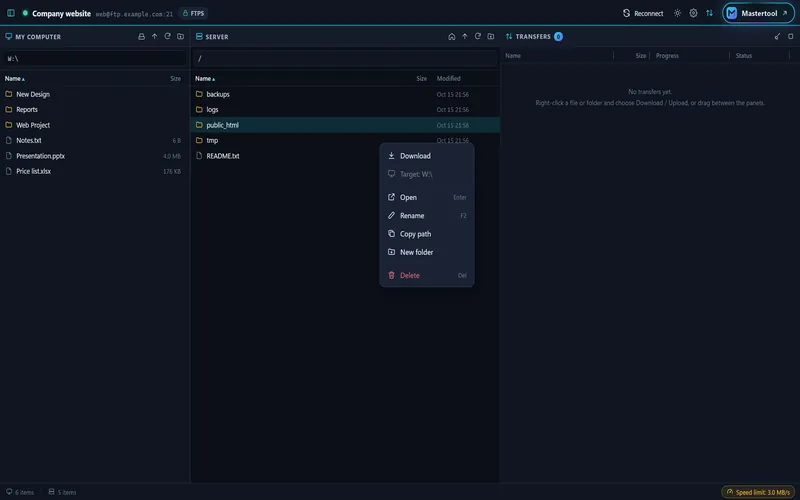The width and height of the screenshot is (800, 500).
Task: Choose Download from the context menu
Action: tap(427, 156)
